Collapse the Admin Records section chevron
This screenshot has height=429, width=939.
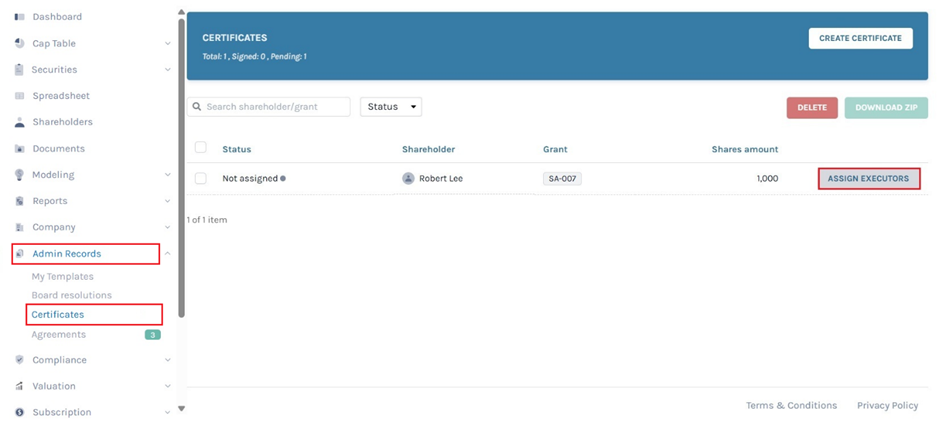[x=167, y=254]
